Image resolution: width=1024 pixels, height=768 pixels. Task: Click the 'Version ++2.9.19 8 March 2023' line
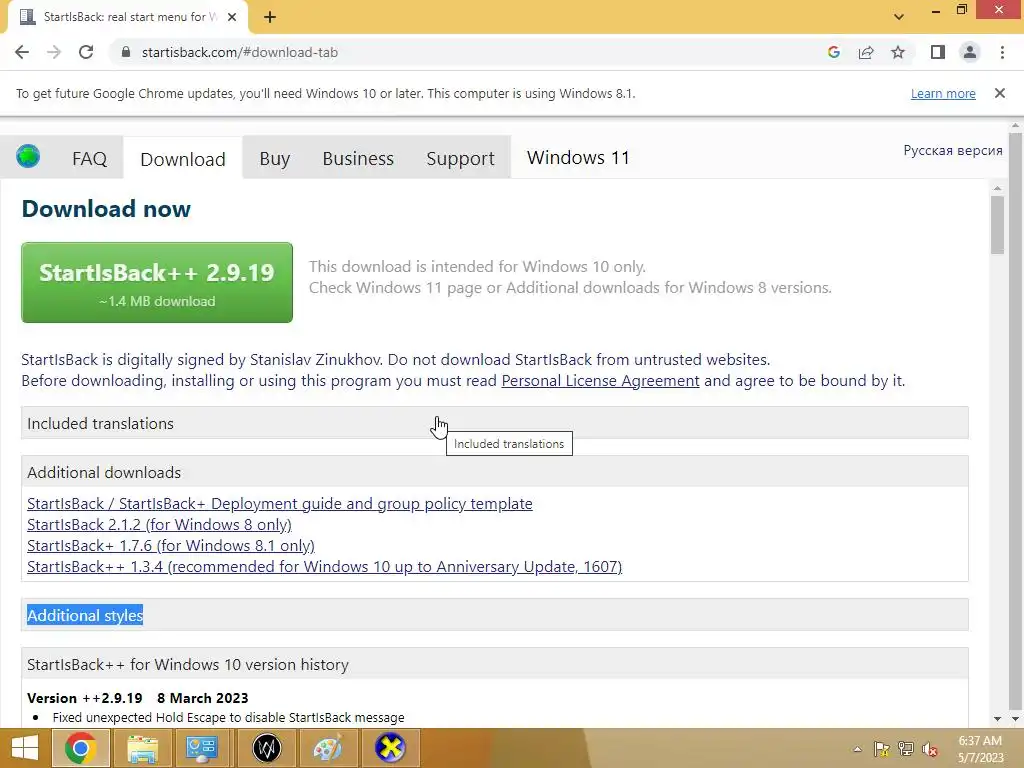pos(138,698)
